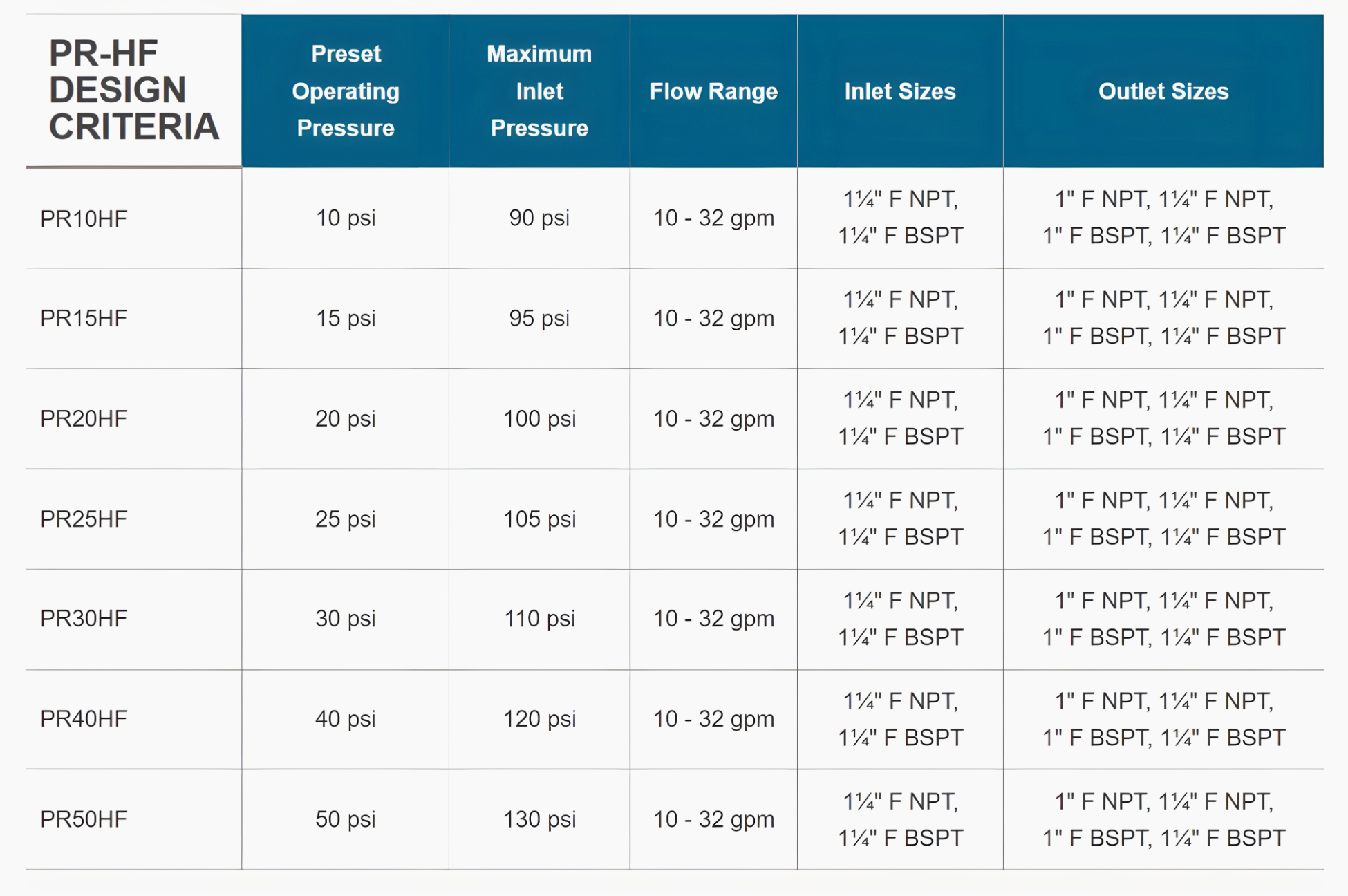The width and height of the screenshot is (1348, 896).
Task: Select the 90 psi maximum inlet value
Action: point(539,218)
